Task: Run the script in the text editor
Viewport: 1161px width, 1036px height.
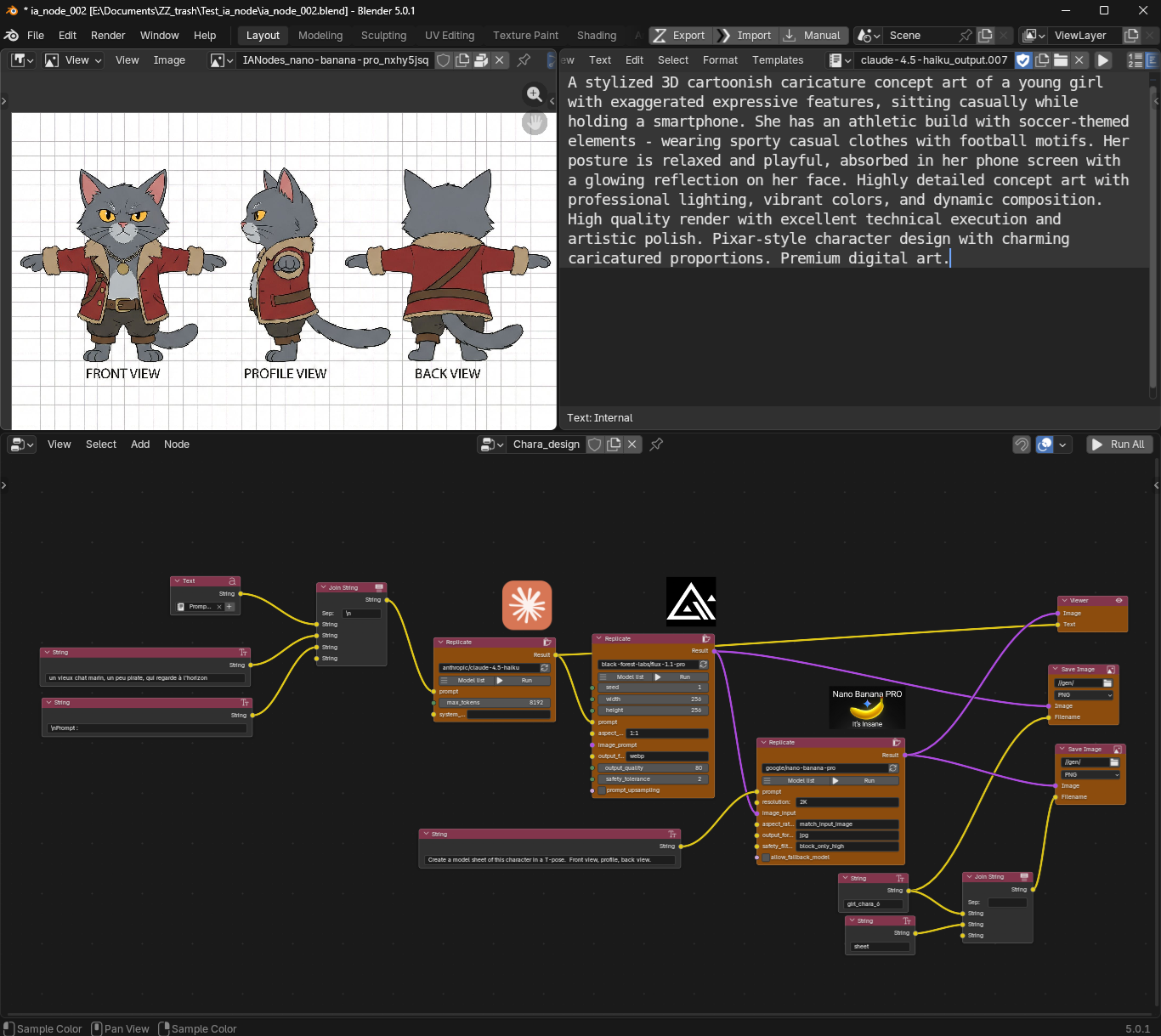Action: click(1102, 60)
